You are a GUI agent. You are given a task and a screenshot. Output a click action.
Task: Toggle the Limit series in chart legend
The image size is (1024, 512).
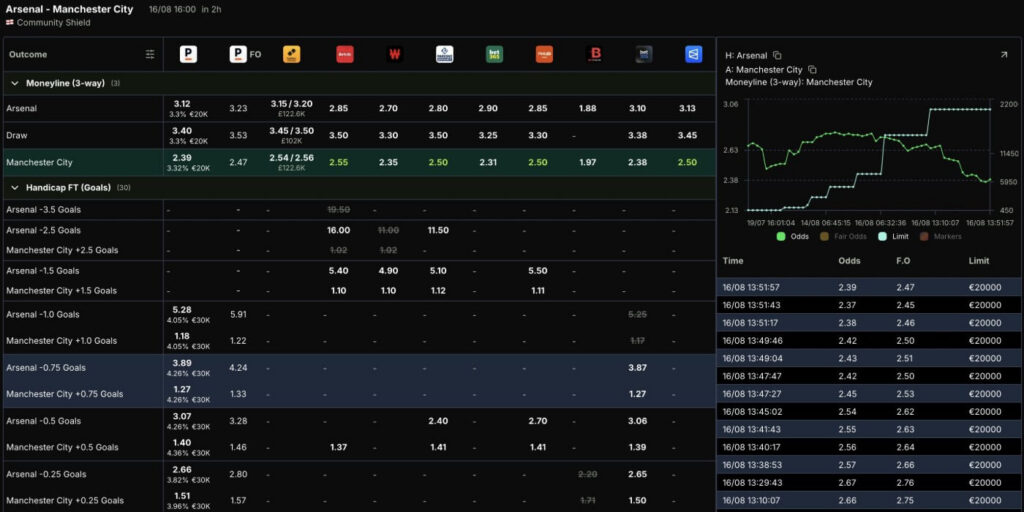895,236
